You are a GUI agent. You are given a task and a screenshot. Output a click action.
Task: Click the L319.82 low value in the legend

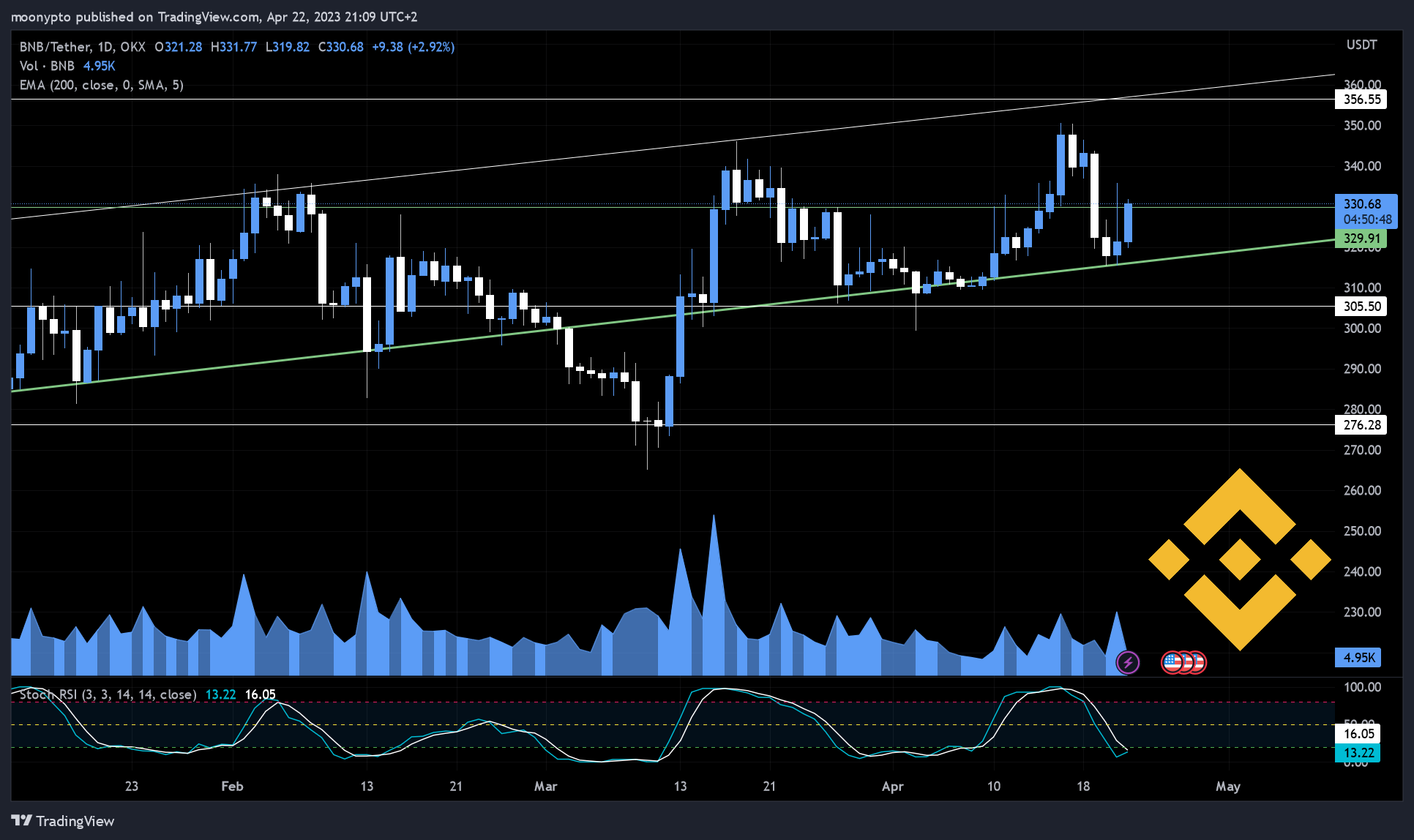pyautogui.click(x=288, y=47)
